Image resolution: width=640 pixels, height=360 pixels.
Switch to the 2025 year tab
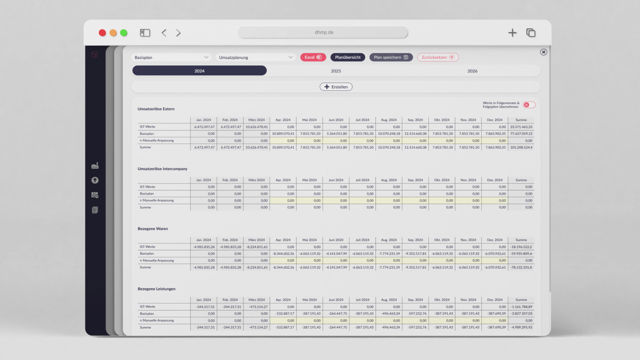pyautogui.click(x=336, y=71)
